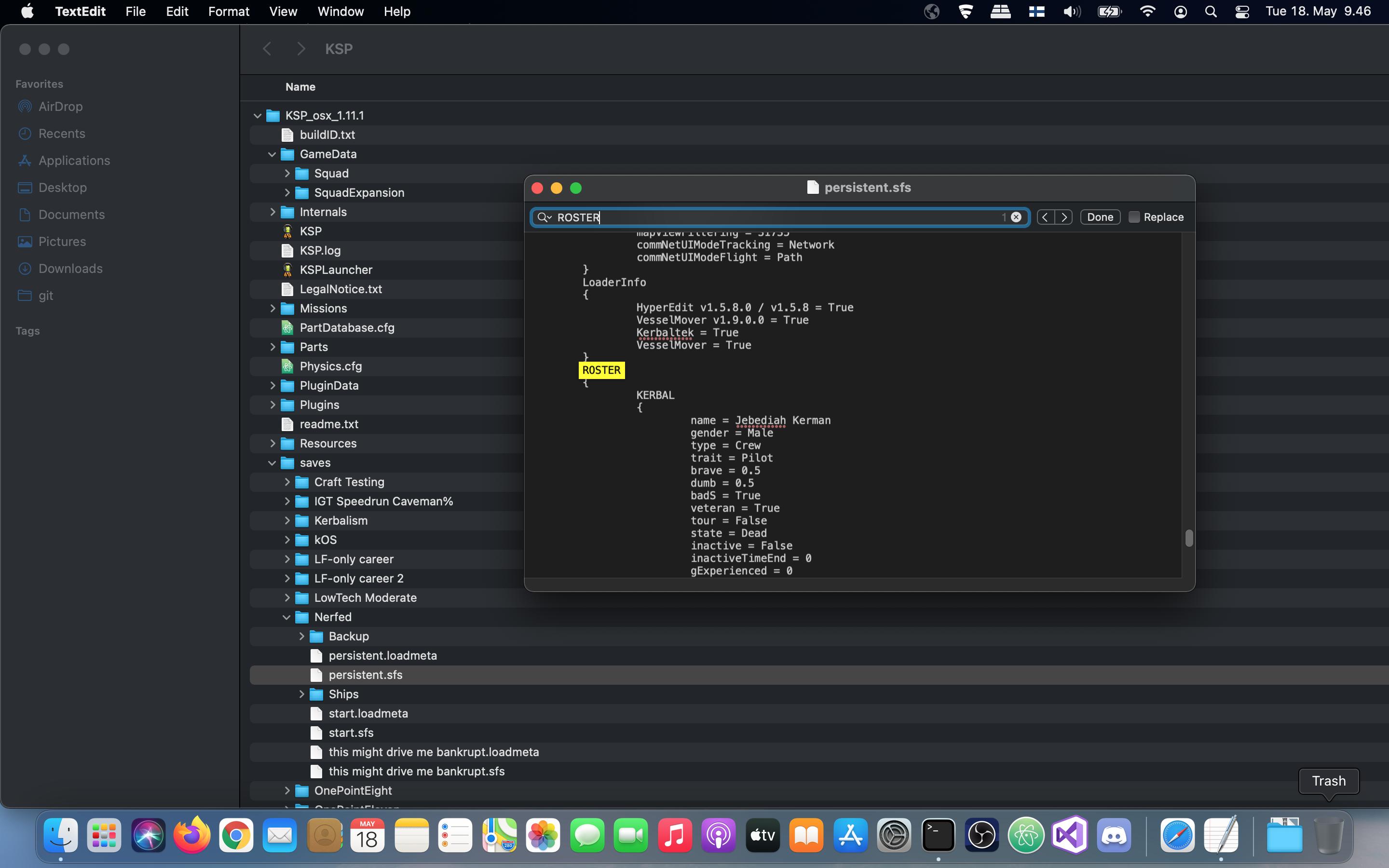Expand the Backup folder
The height and width of the screenshot is (868, 1389).
click(x=301, y=636)
